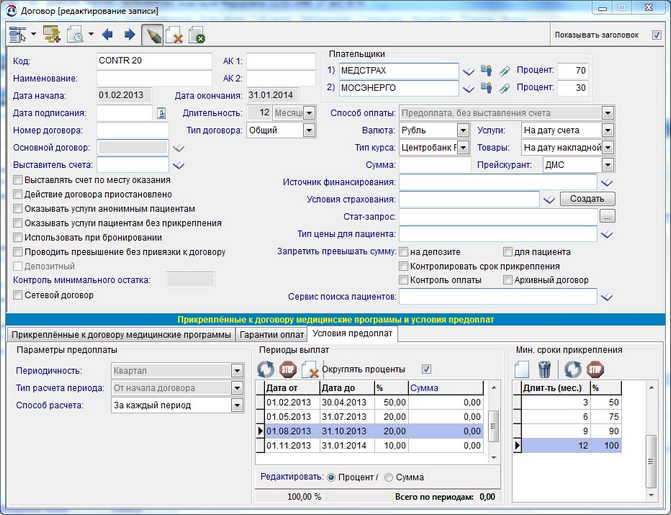
Task: Click STOP icon in Периоды выплат
Action: coord(288,369)
